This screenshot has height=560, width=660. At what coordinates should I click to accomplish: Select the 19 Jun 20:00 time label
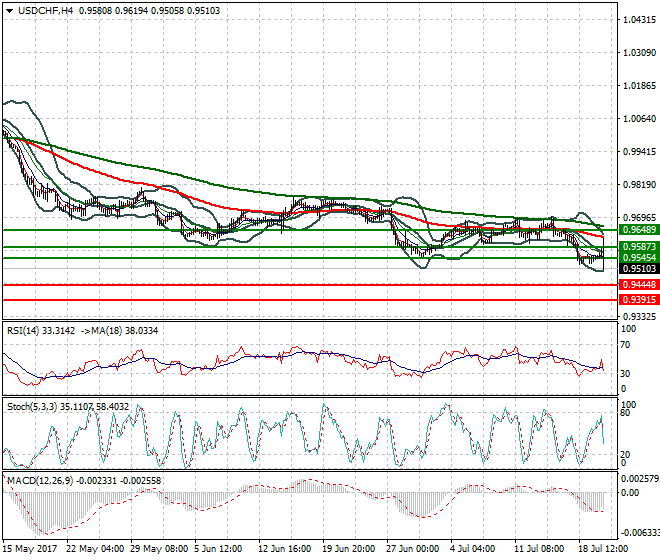click(349, 549)
